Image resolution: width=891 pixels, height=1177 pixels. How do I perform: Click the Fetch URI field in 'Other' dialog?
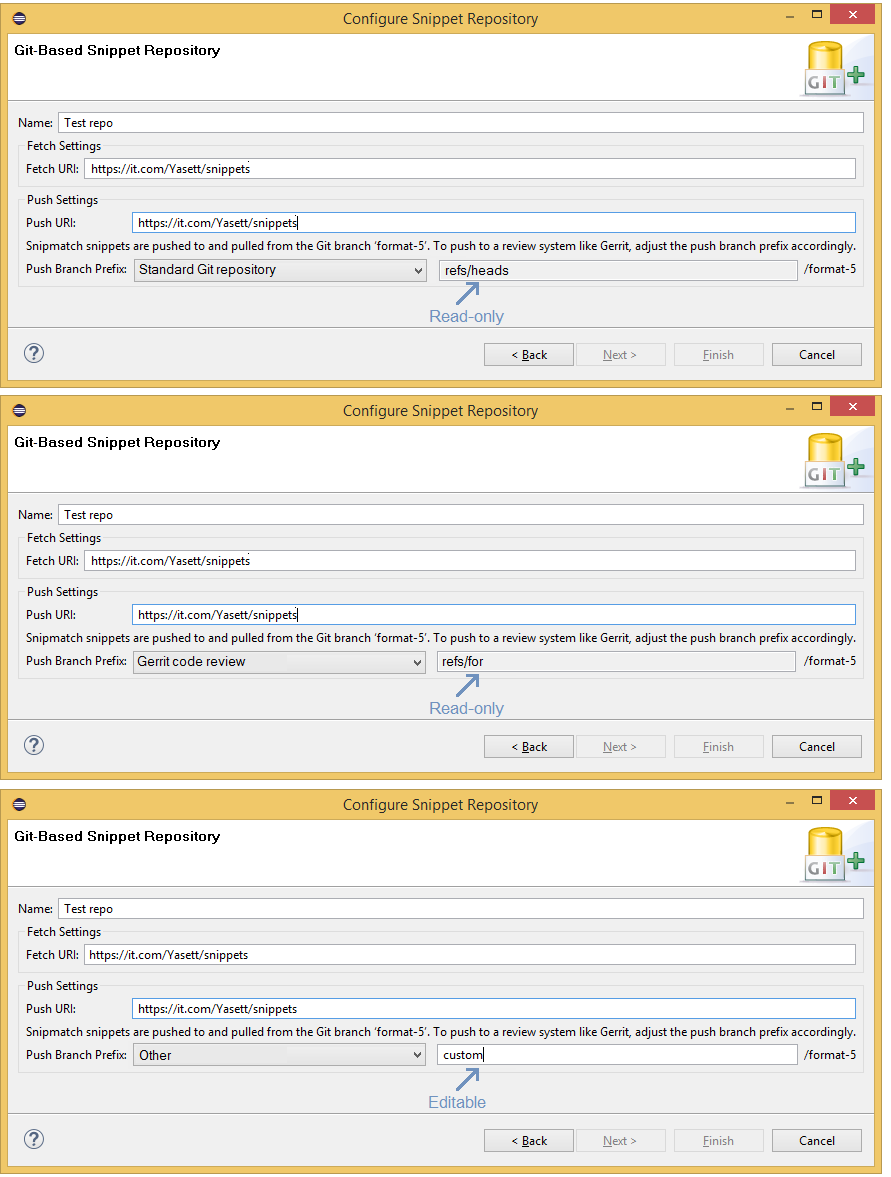[x=470, y=955]
